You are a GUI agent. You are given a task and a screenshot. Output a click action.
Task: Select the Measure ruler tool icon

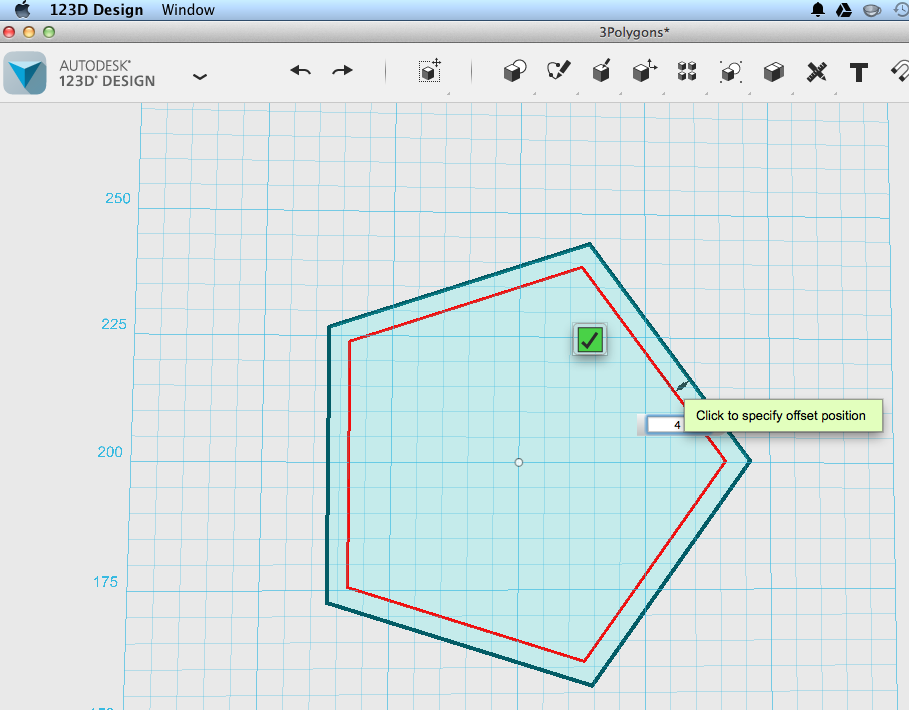pyautogui.click(x=816, y=72)
